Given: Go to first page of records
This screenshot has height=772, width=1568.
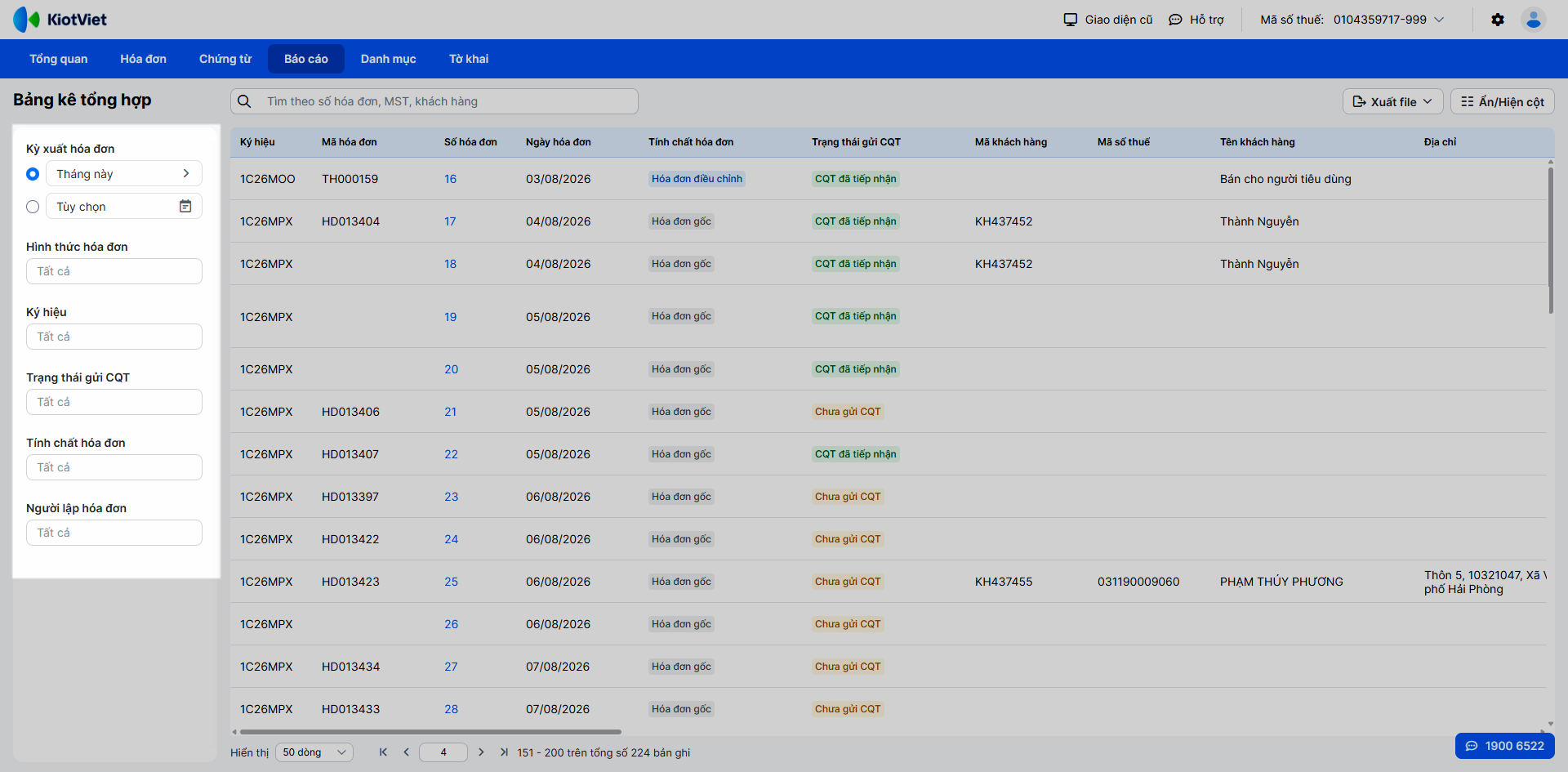Looking at the screenshot, I should [x=383, y=752].
